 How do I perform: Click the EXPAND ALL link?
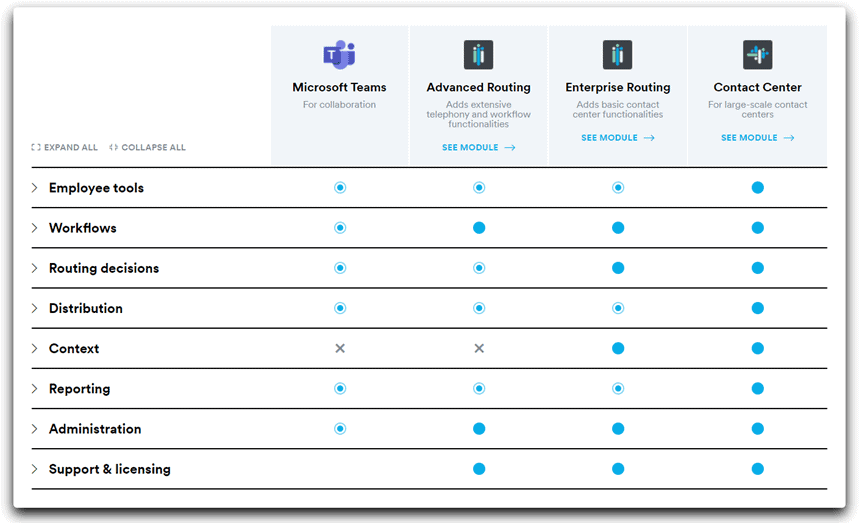click(65, 147)
